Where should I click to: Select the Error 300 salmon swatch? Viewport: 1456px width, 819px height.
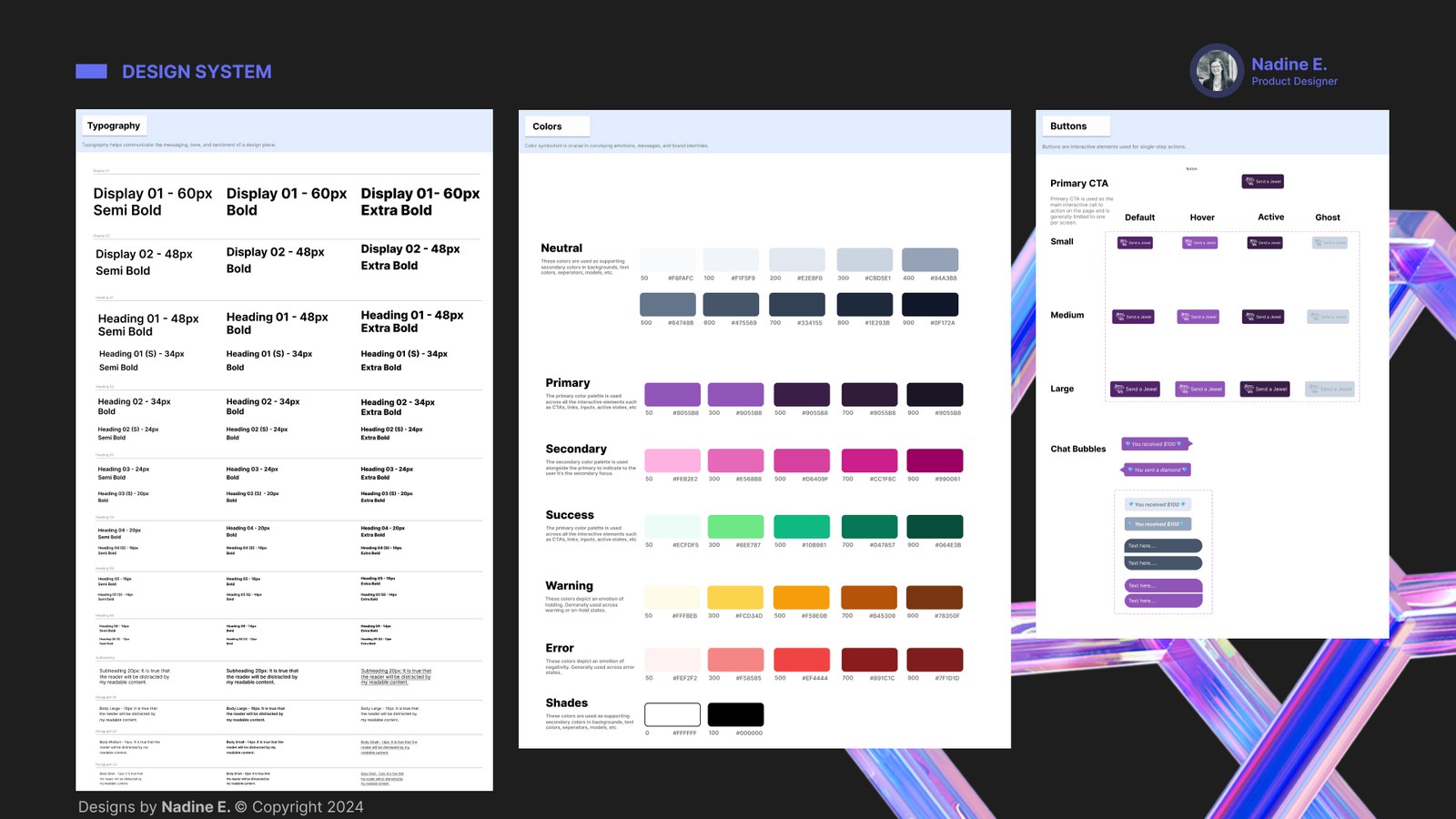coord(736,660)
